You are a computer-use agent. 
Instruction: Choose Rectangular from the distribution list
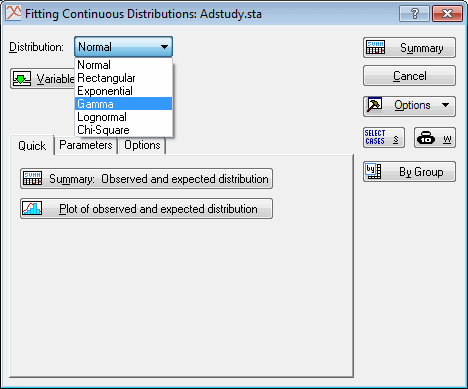coord(123,78)
